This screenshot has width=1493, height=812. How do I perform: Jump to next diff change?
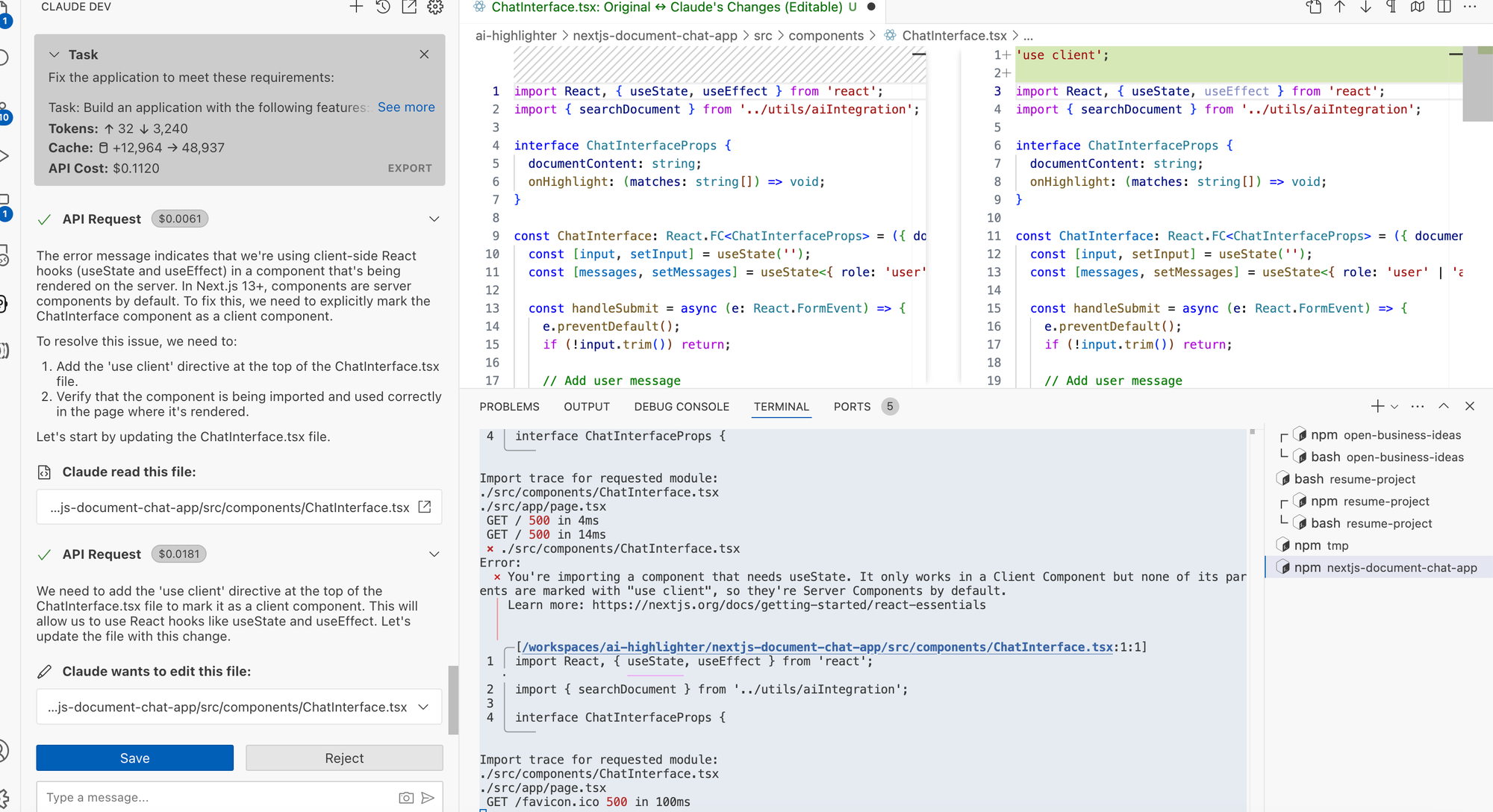coord(1365,7)
